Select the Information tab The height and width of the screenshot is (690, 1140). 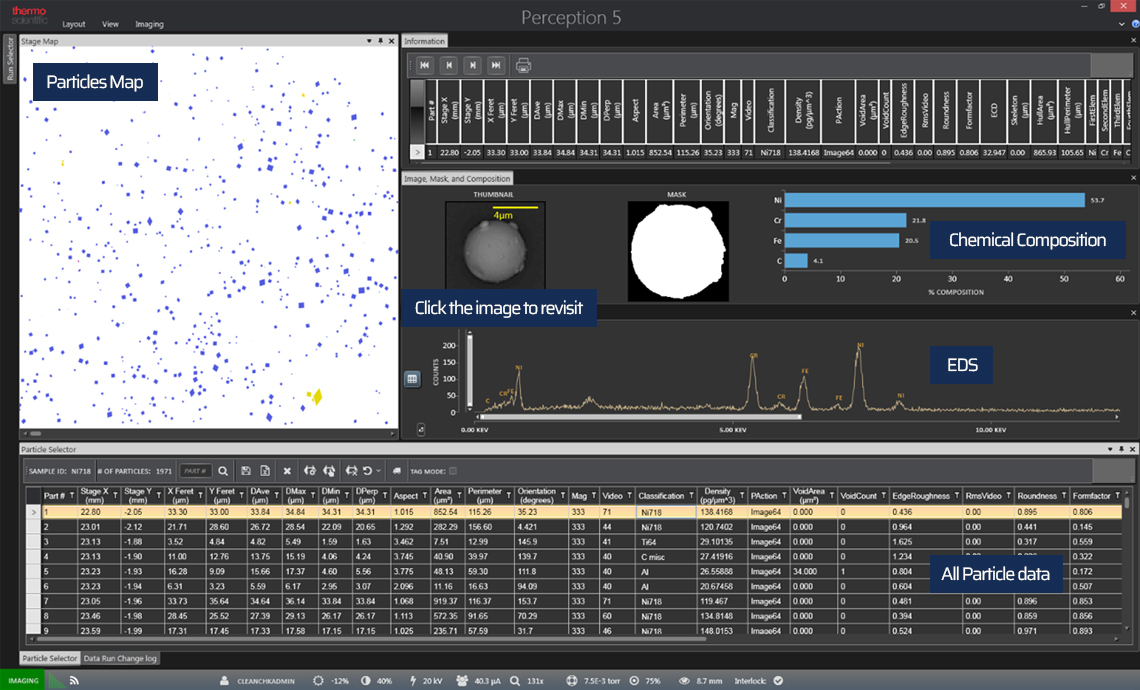click(x=425, y=41)
